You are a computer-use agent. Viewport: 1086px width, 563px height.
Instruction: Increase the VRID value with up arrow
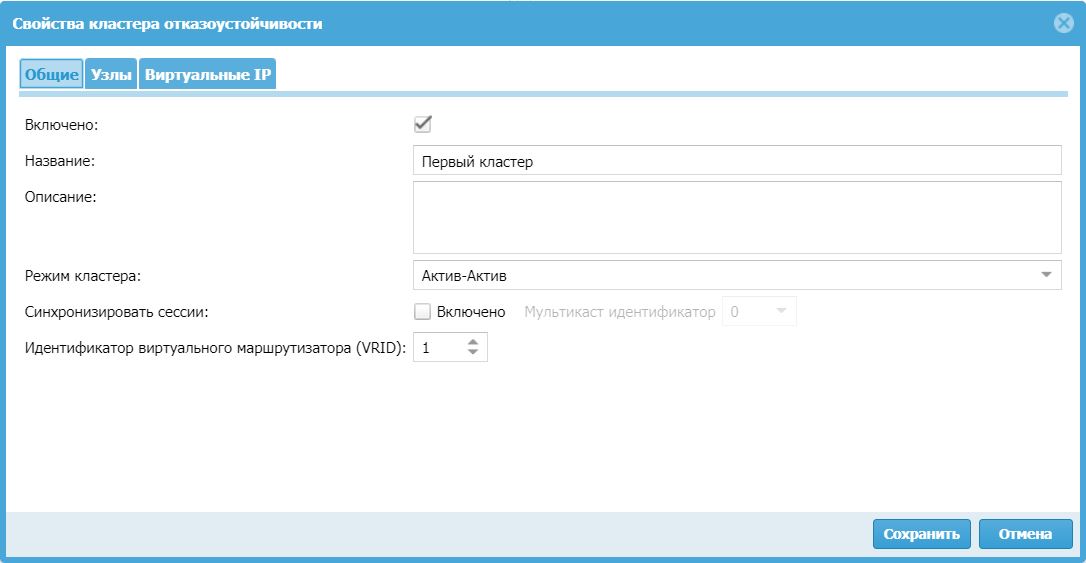pyautogui.click(x=474, y=342)
